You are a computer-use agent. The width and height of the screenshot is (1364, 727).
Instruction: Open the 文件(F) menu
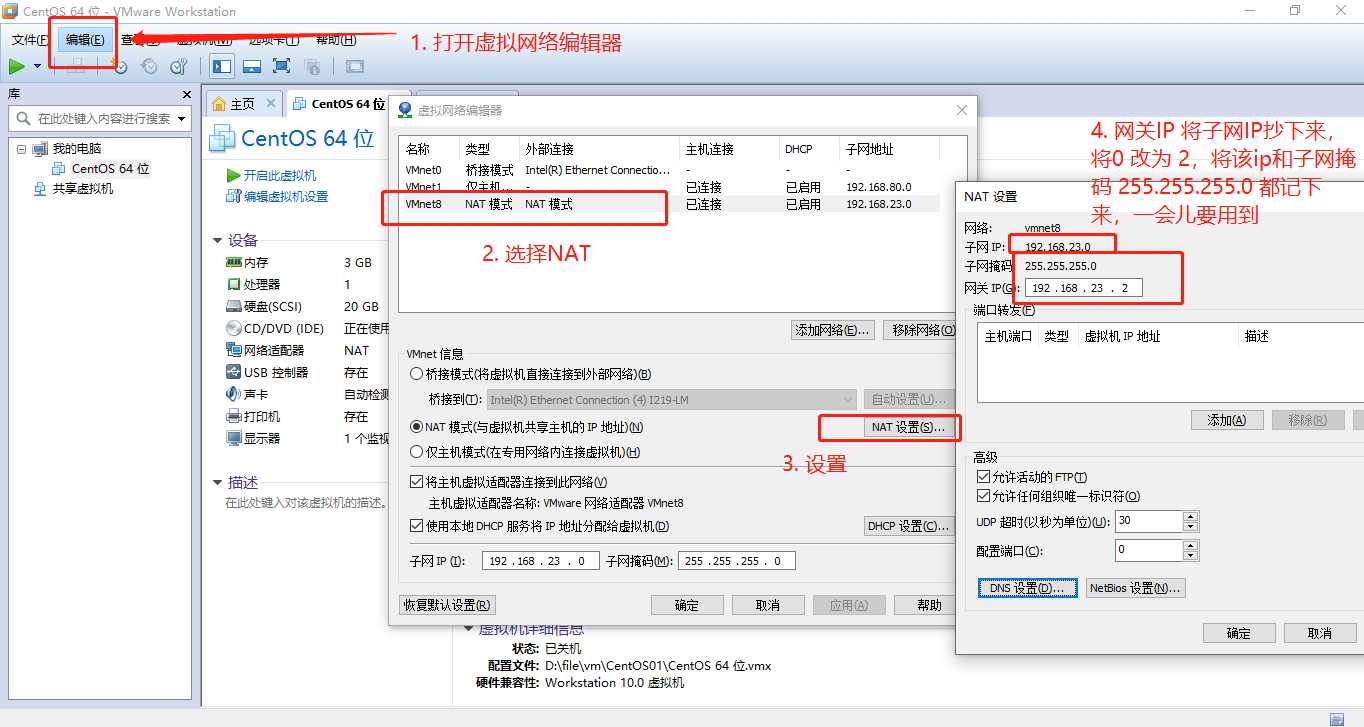pyautogui.click(x=30, y=40)
